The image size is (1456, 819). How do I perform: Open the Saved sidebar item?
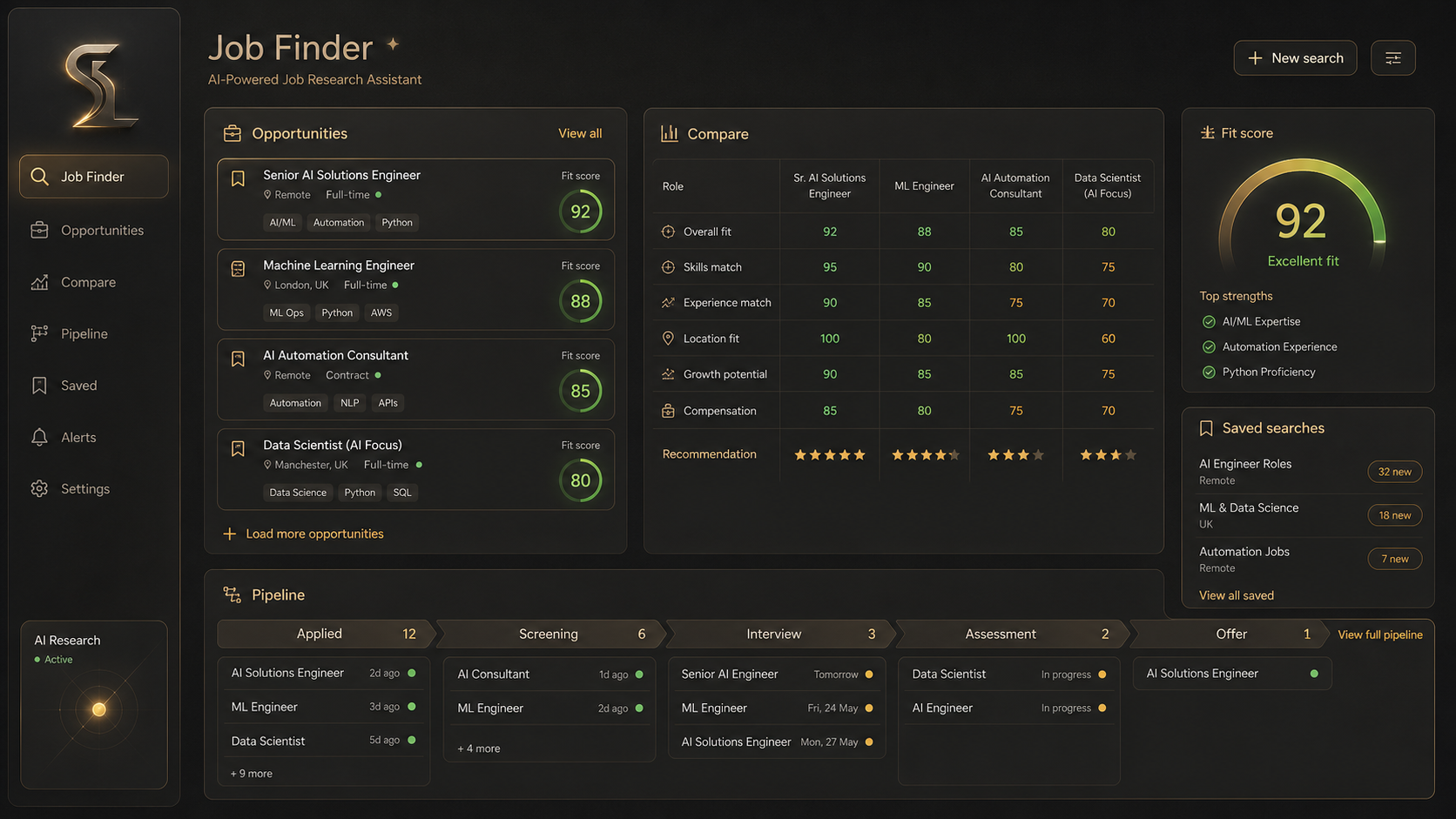94,386
